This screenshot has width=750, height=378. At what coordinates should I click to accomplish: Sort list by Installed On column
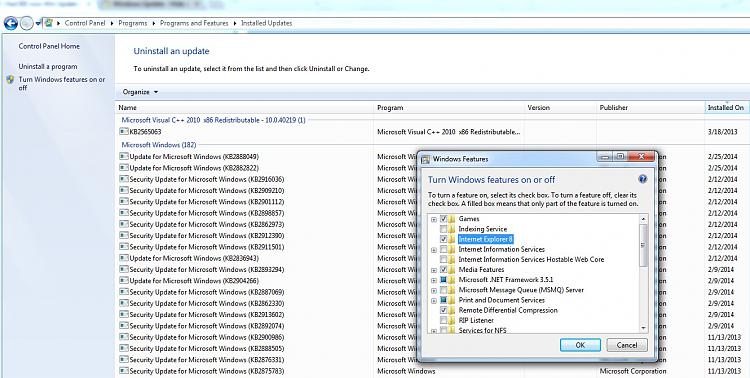[x=726, y=108]
